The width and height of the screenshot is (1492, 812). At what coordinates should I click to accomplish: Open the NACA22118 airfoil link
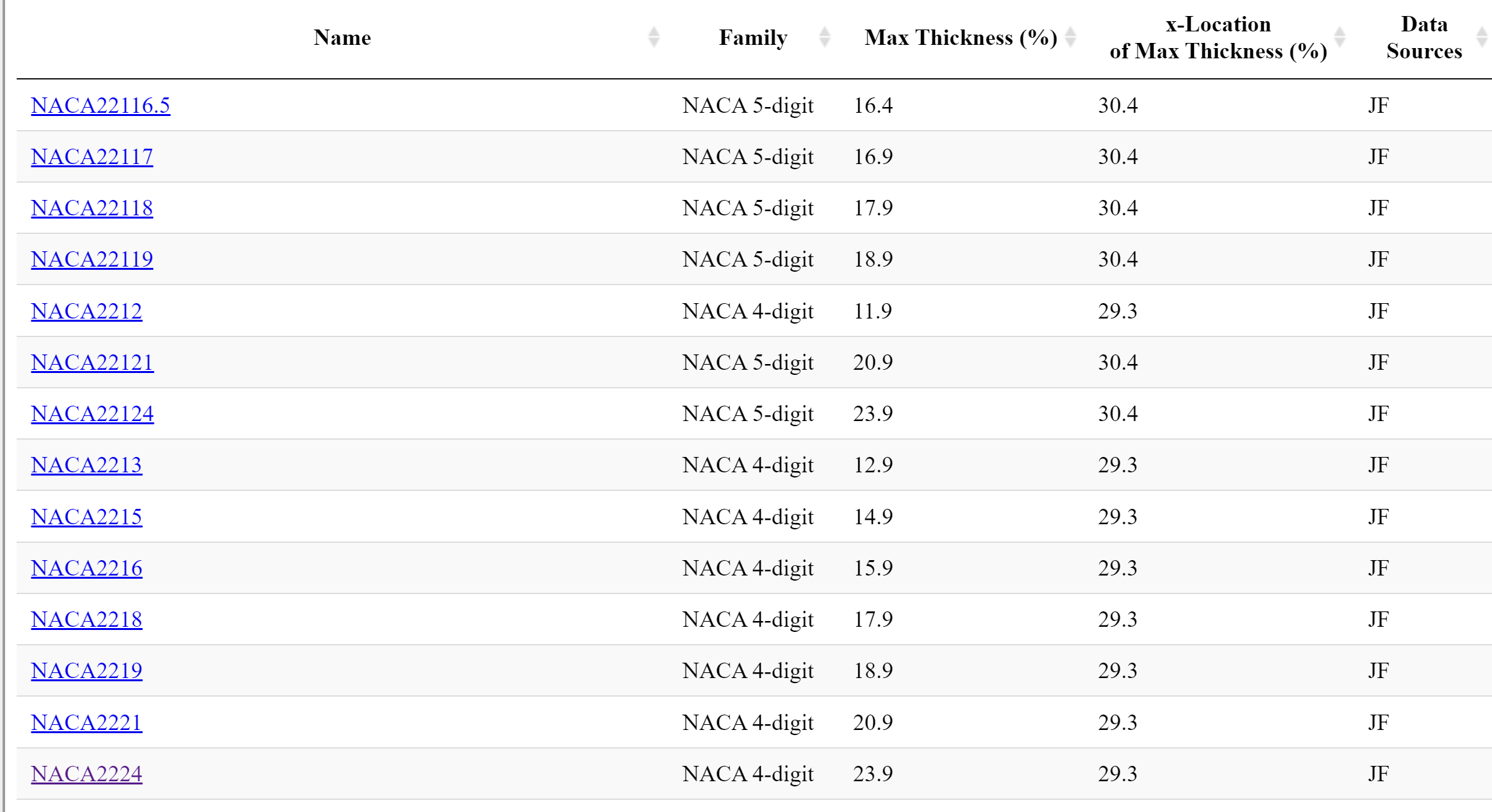(92, 208)
